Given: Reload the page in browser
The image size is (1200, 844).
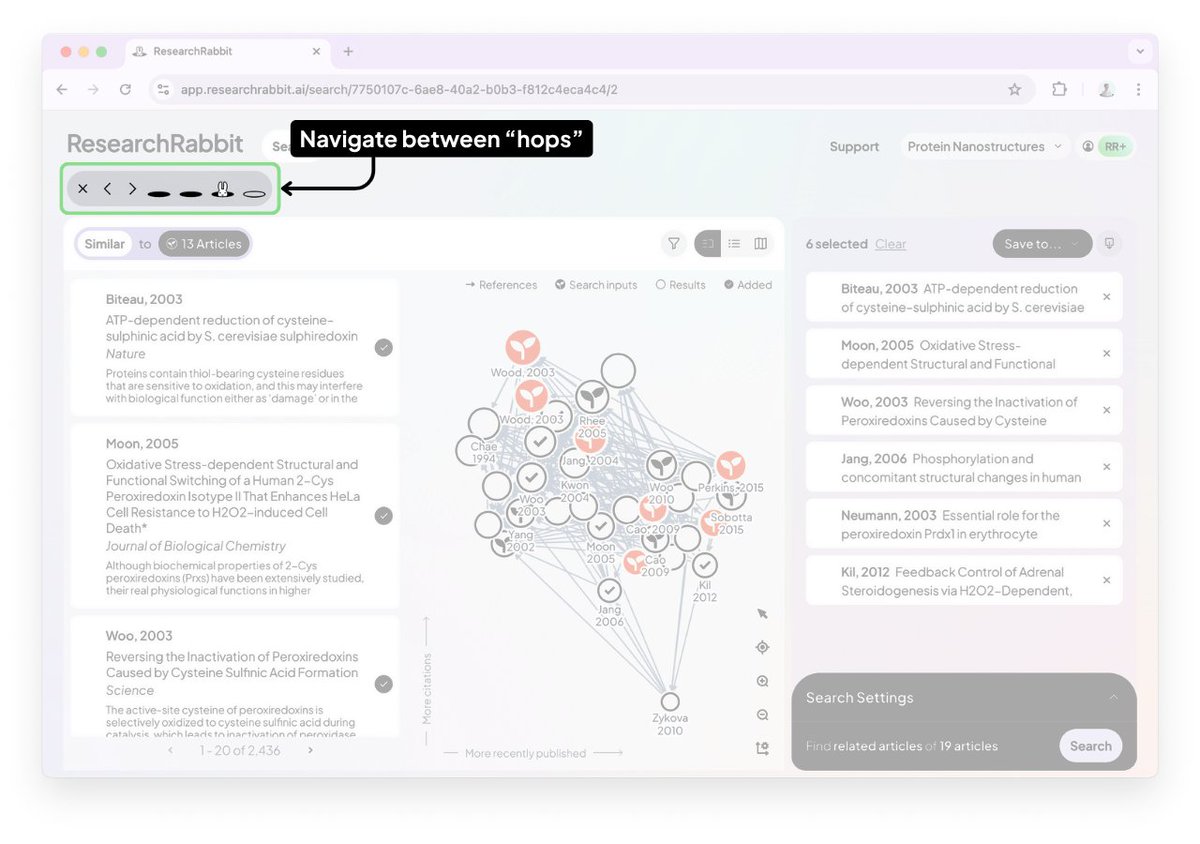Looking at the screenshot, I should [x=125, y=89].
